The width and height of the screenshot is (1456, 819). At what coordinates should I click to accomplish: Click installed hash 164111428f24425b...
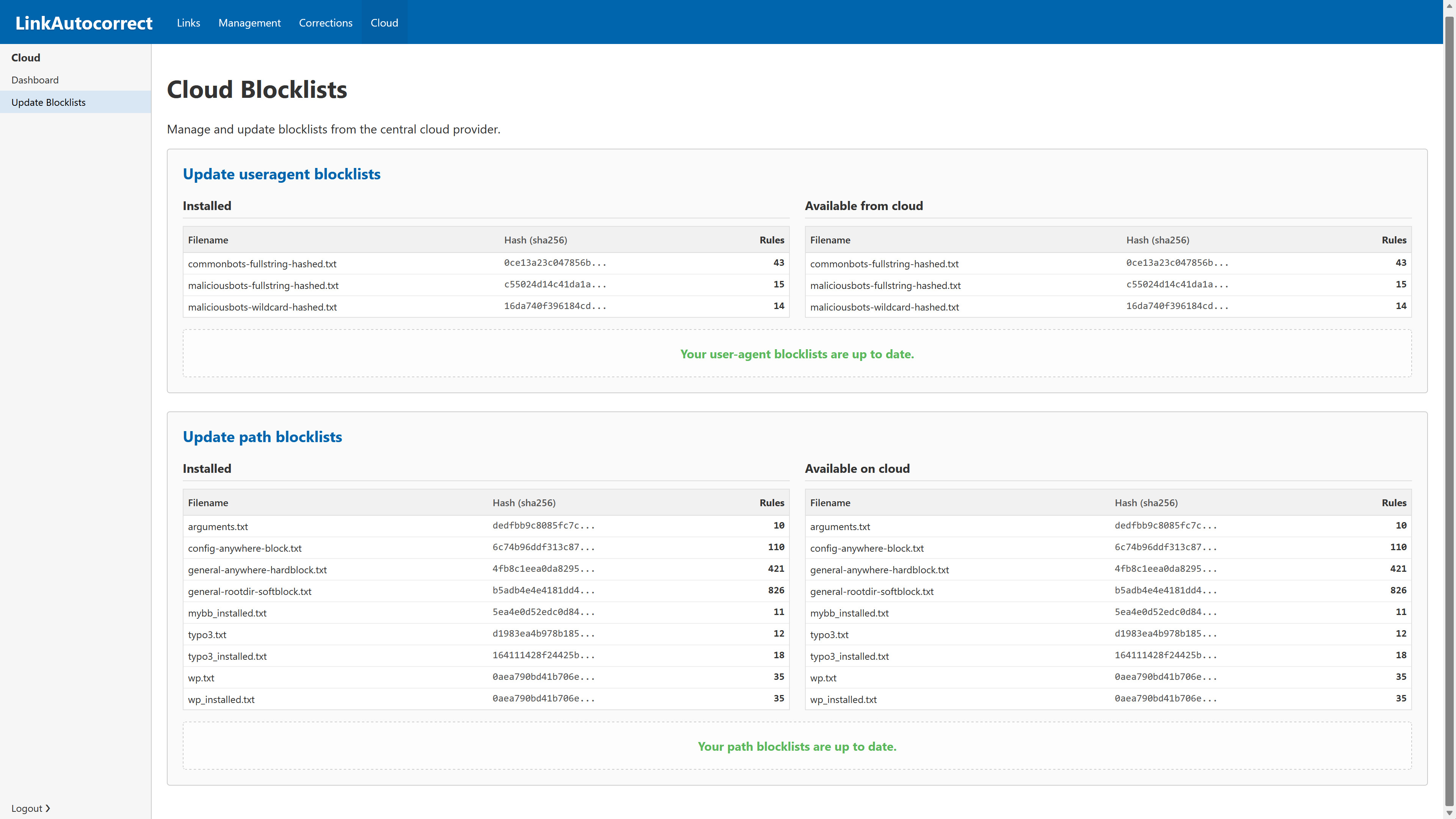click(x=544, y=655)
